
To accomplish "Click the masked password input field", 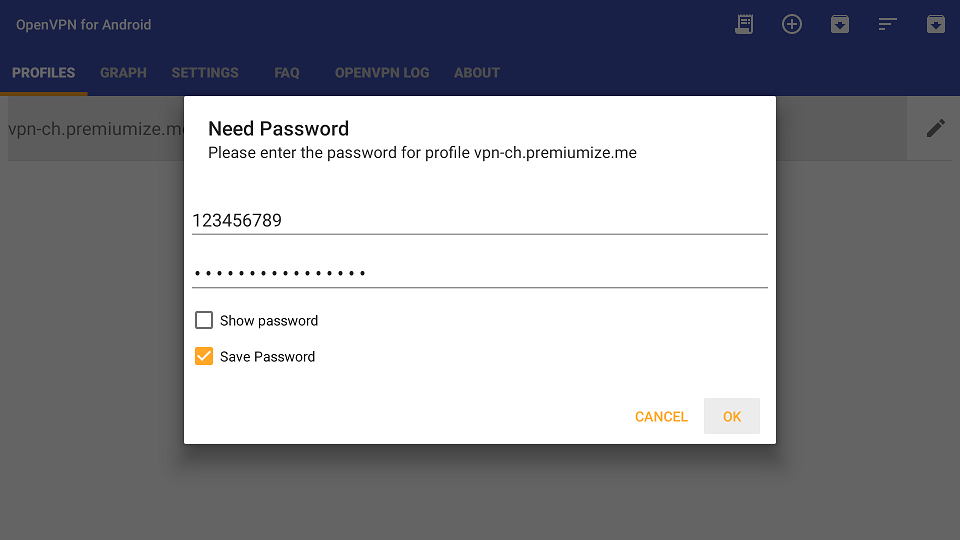I will tap(480, 273).
